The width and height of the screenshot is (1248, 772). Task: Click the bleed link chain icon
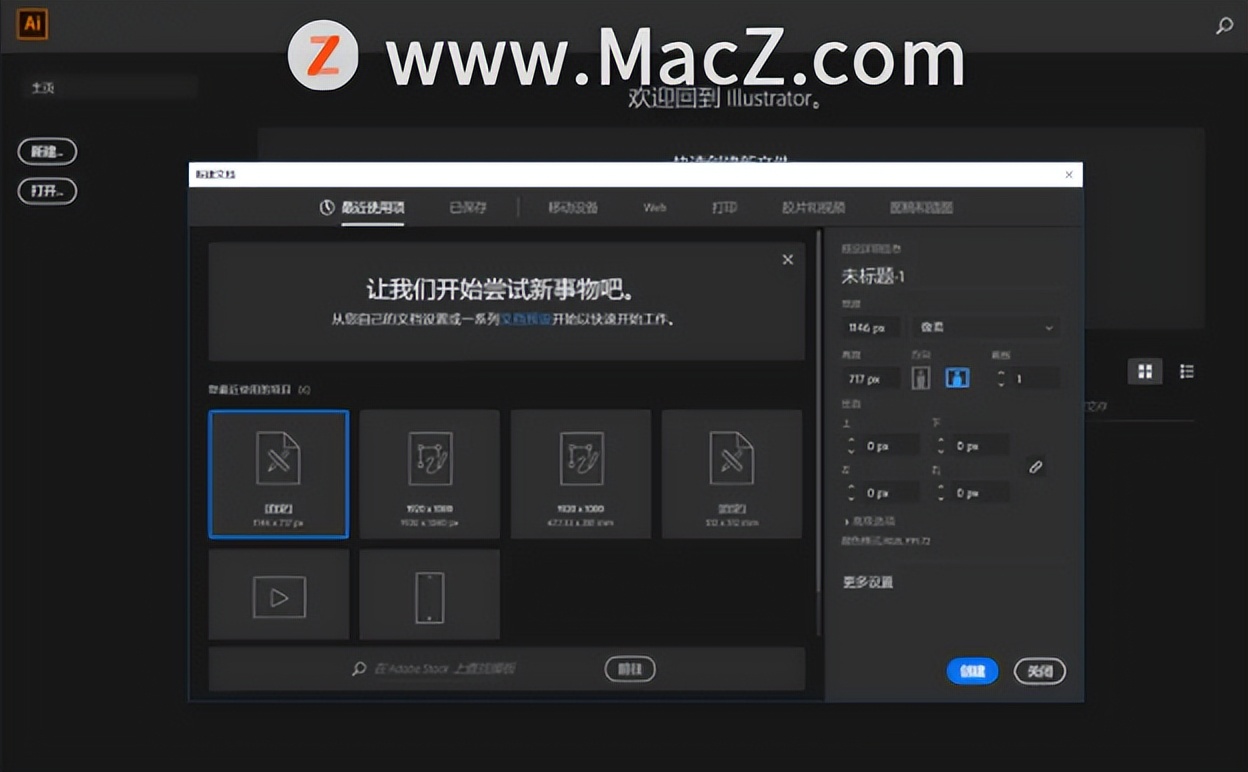[x=1036, y=466]
